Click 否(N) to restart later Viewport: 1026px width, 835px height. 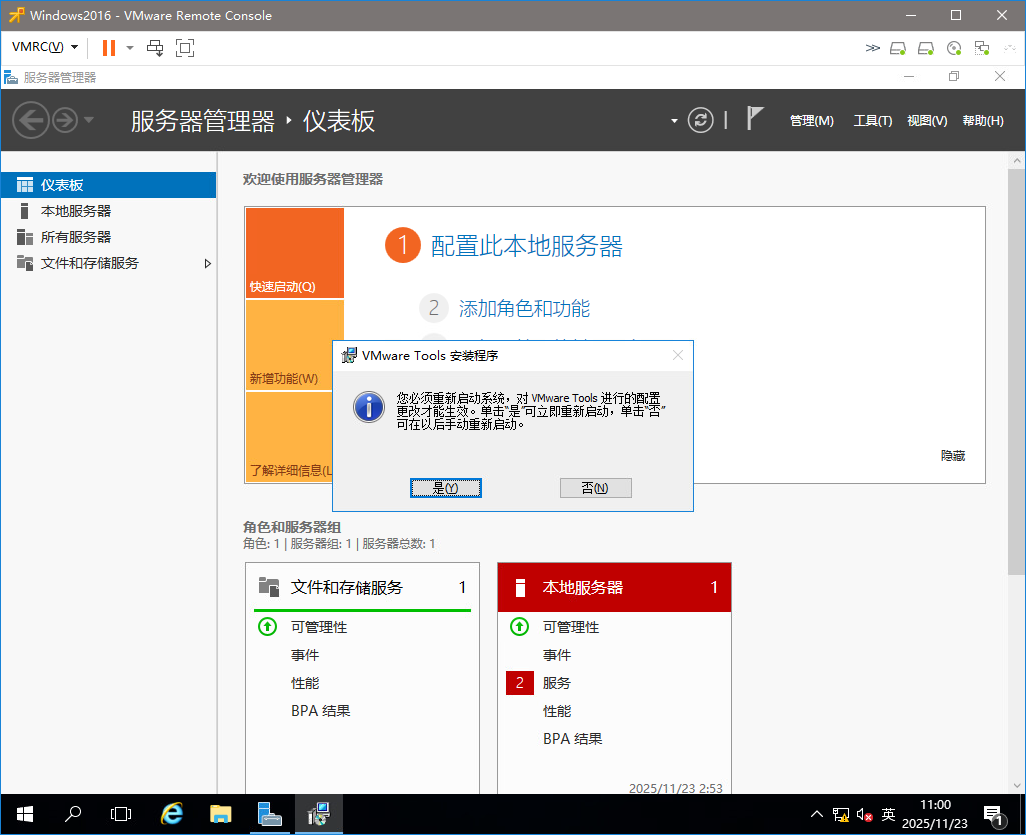tap(595, 488)
